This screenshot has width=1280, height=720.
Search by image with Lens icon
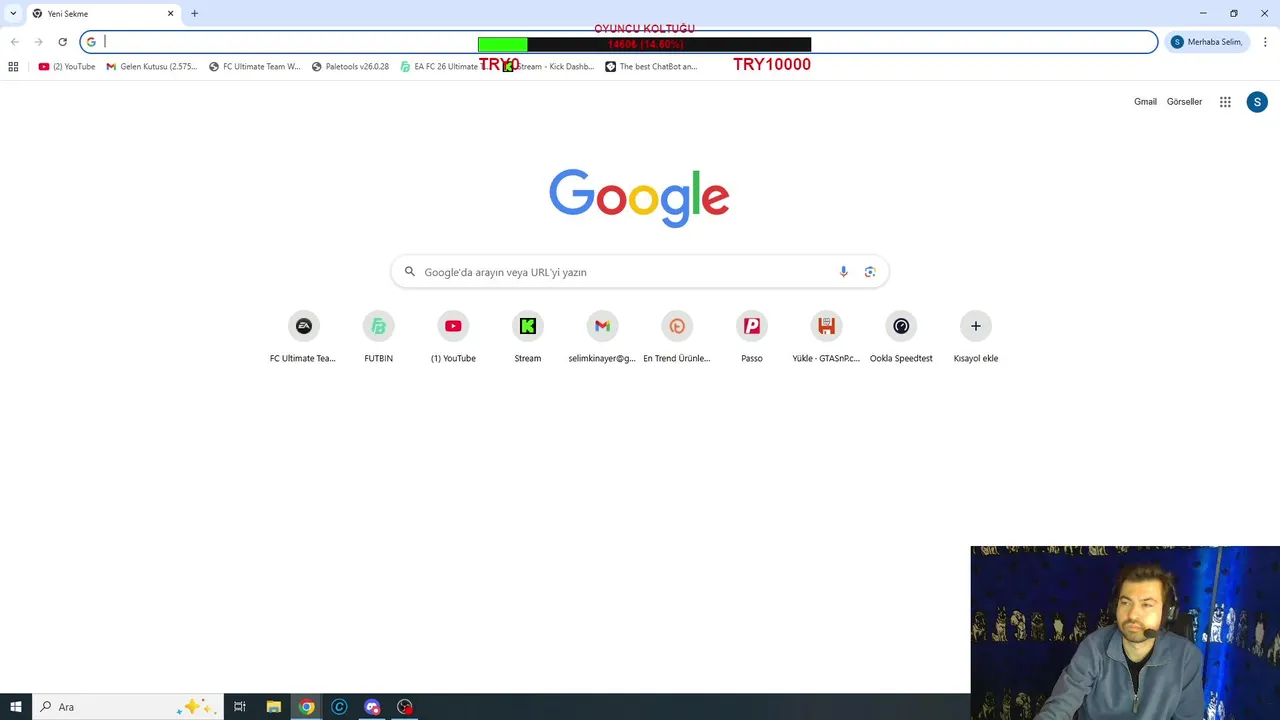coord(870,272)
